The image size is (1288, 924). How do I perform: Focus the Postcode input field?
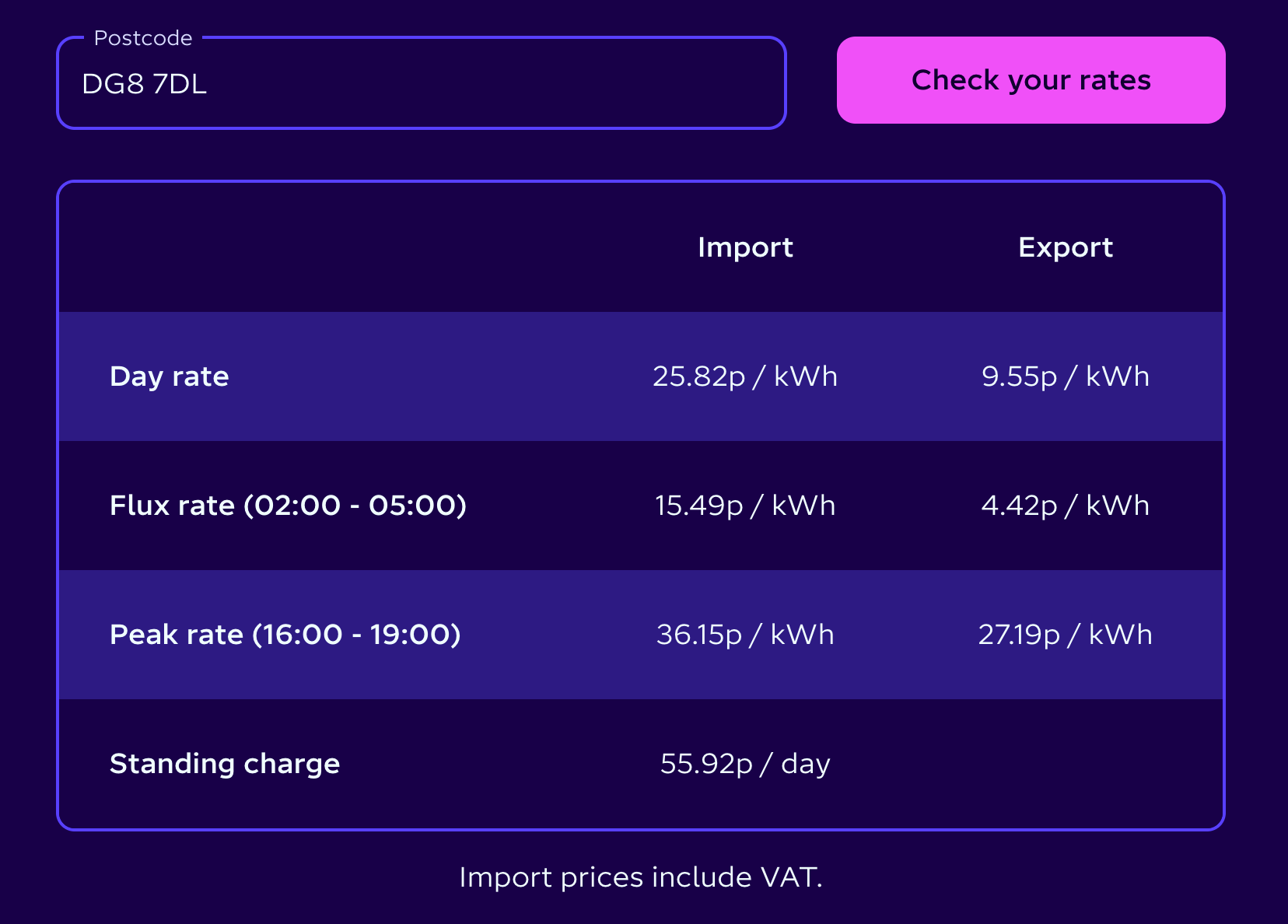pos(422,82)
